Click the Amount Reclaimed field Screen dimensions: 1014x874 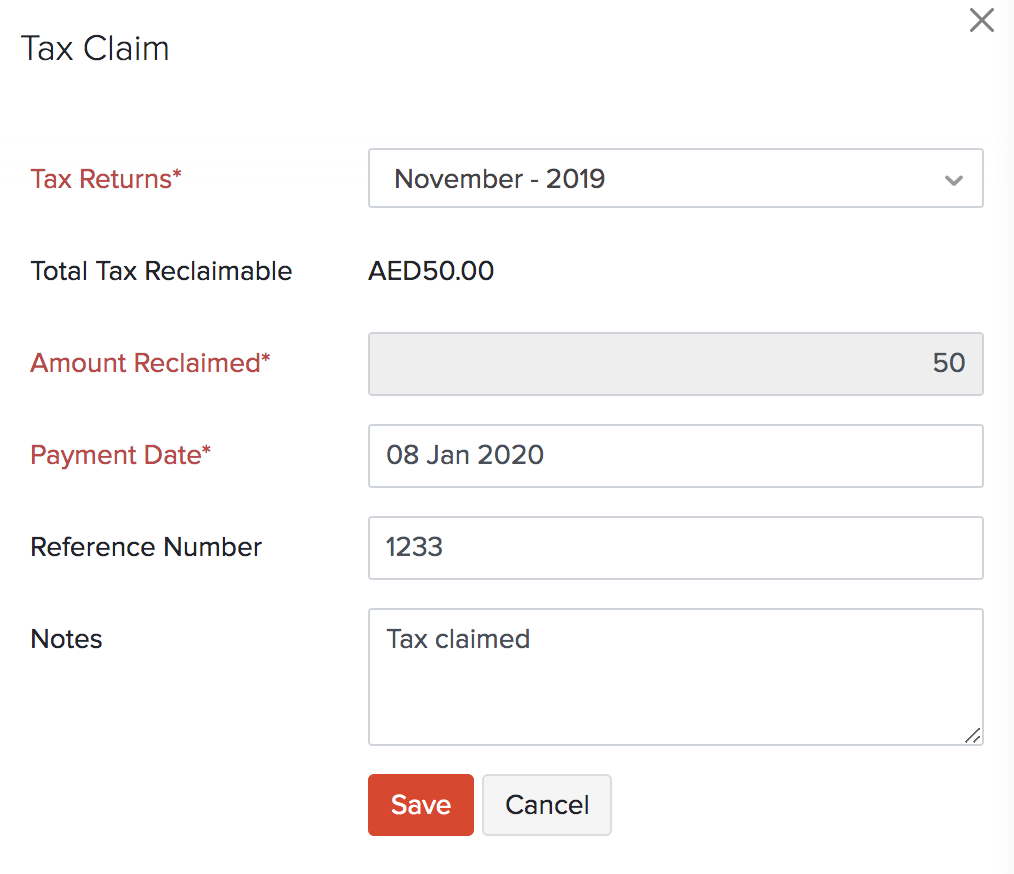pyautogui.click(x=675, y=364)
